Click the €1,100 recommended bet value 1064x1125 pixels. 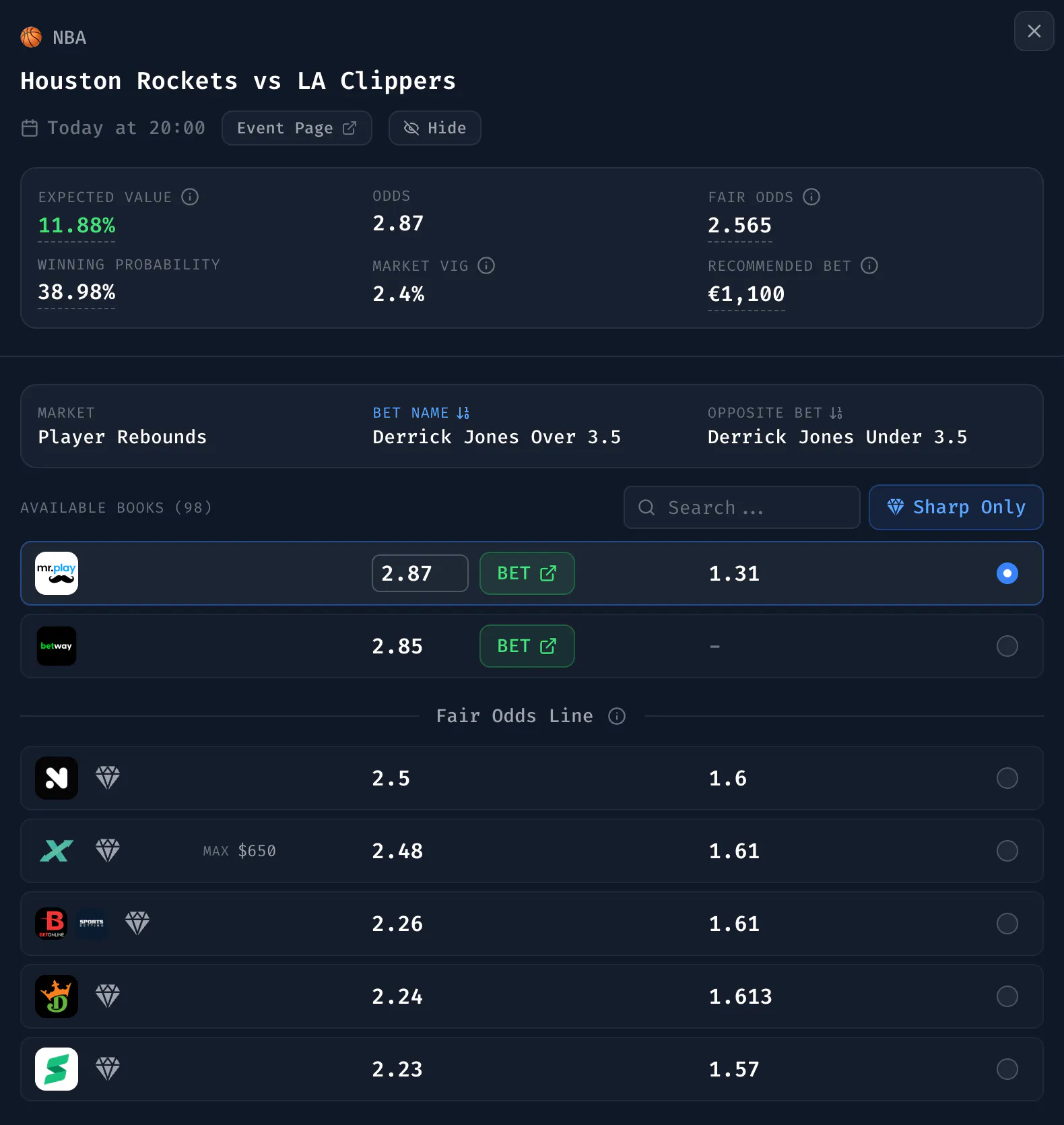click(746, 294)
